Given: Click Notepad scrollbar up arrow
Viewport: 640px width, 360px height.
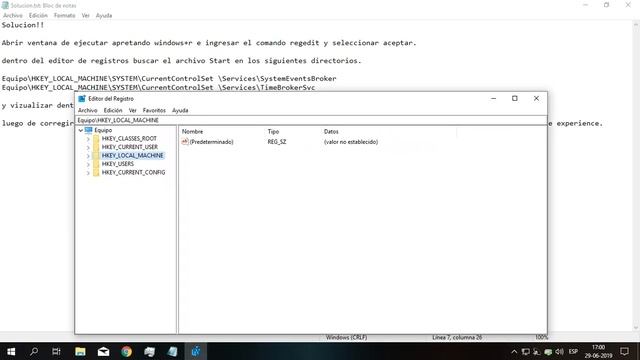Looking at the screenshot, I should [636, 25].
